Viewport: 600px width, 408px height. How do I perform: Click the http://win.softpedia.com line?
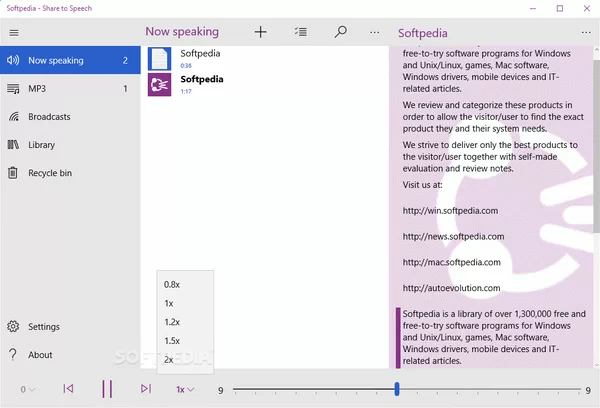(x=450, y=211)
